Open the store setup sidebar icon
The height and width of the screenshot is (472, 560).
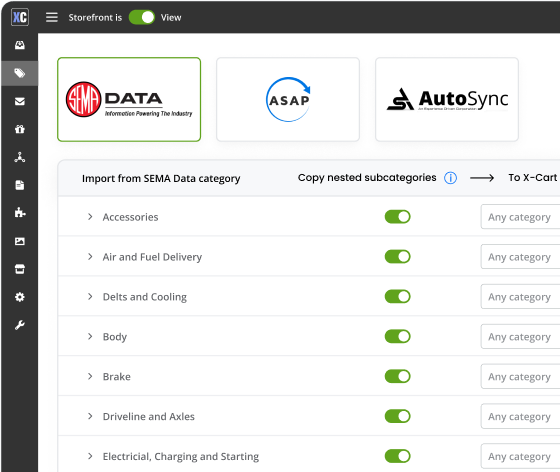click(20, 269)
